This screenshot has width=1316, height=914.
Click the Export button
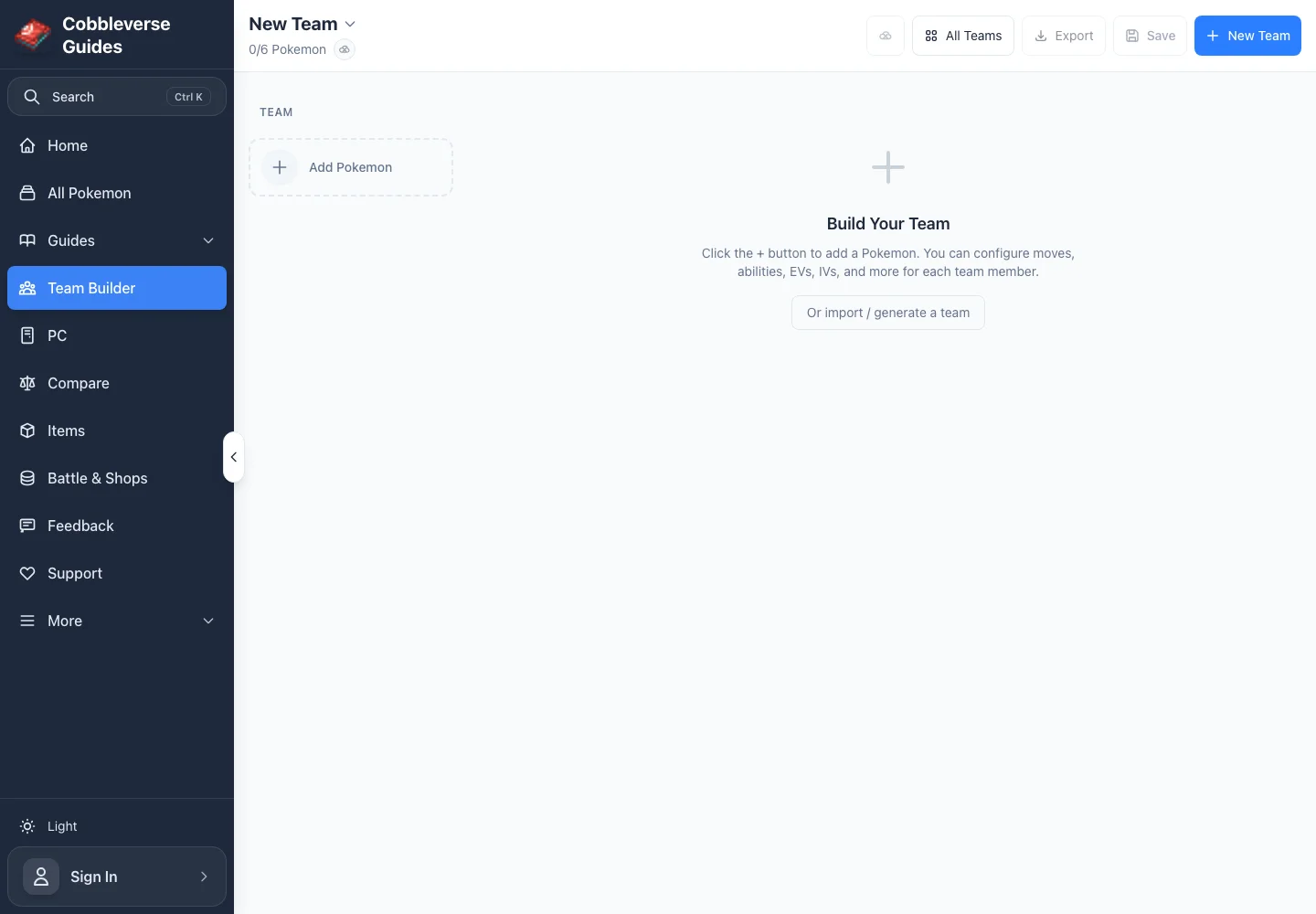[x=1064, y=36]
